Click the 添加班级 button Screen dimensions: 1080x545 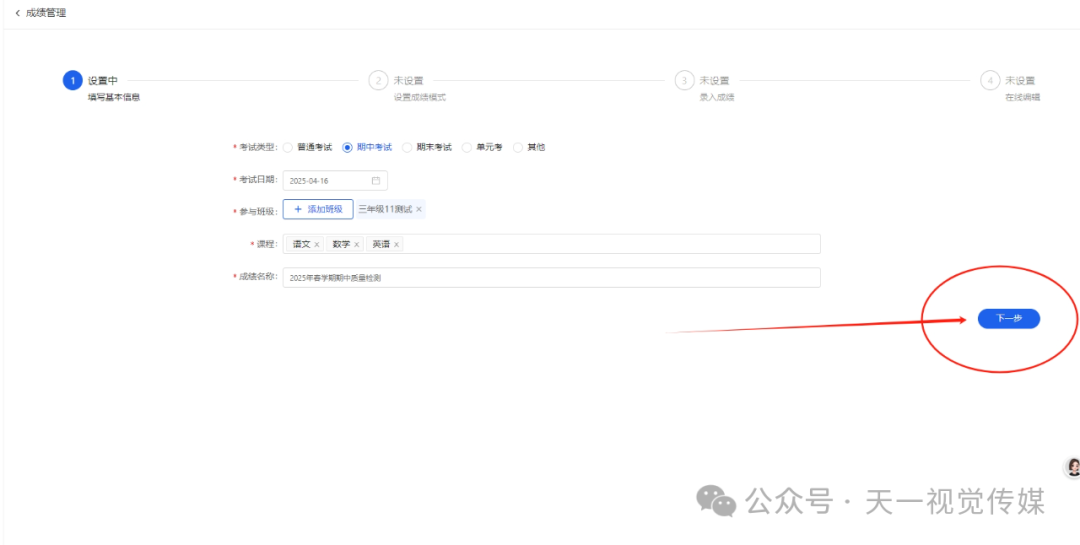coord(318,209)
